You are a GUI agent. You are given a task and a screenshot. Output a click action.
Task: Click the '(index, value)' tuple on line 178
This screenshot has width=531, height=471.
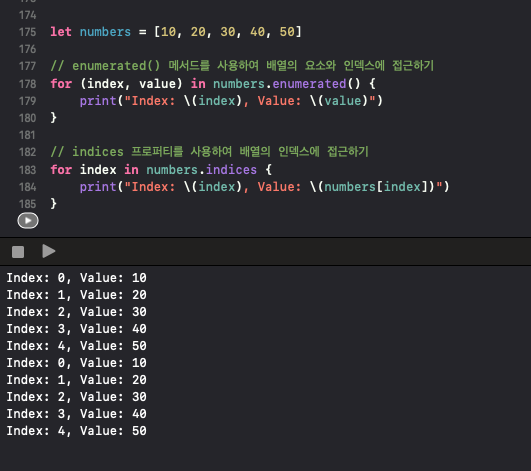click(x=131, y=84)
